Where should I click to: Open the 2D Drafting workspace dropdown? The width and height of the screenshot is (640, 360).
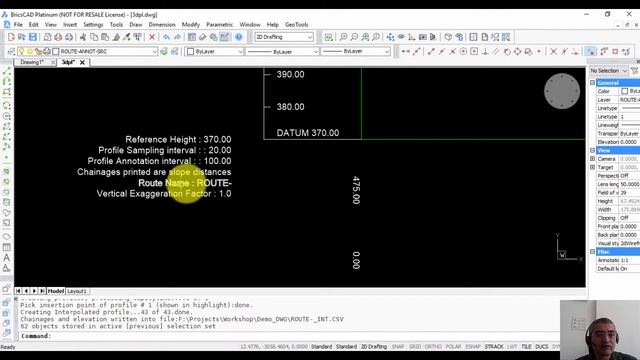tap(284, 37)
